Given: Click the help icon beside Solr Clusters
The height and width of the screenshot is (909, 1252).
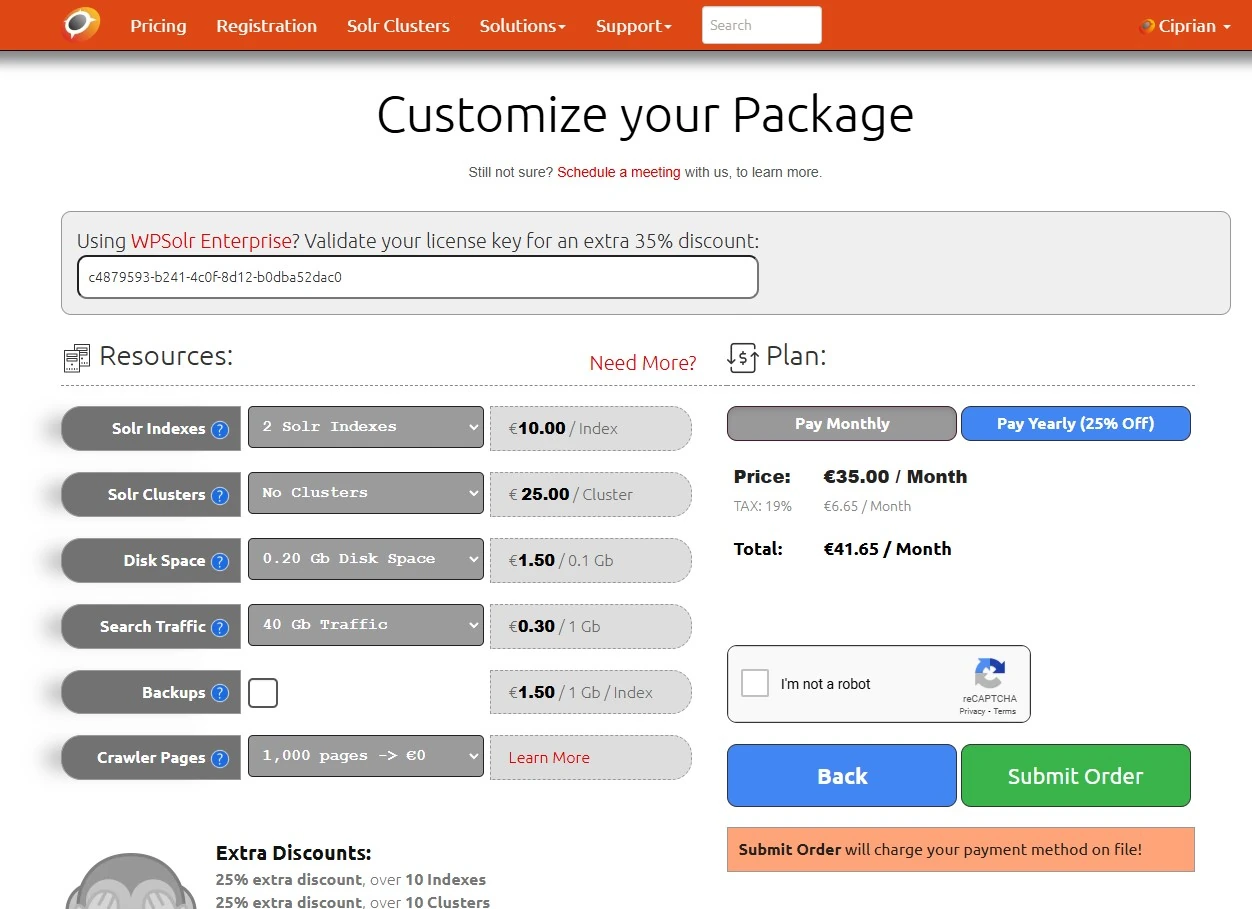Looking at the screenshot, I should click(220, 496).
